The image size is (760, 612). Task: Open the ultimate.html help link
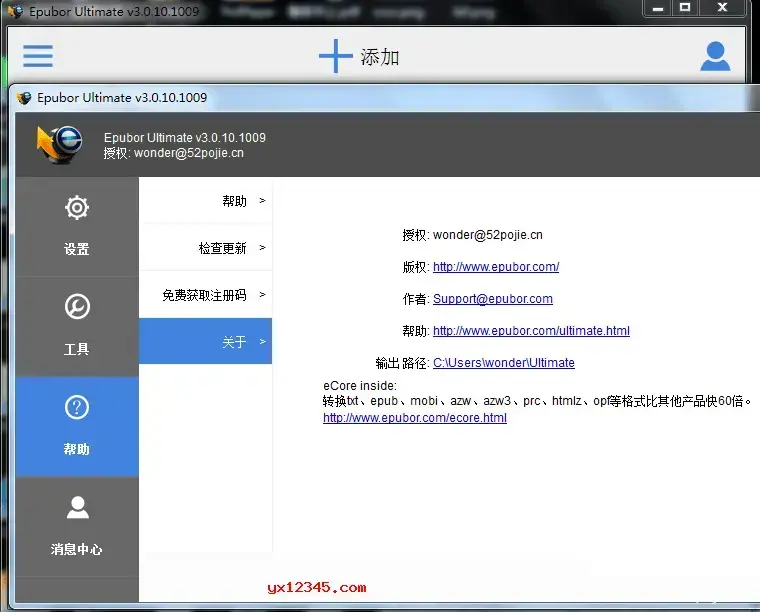click(x=531, y=330)
